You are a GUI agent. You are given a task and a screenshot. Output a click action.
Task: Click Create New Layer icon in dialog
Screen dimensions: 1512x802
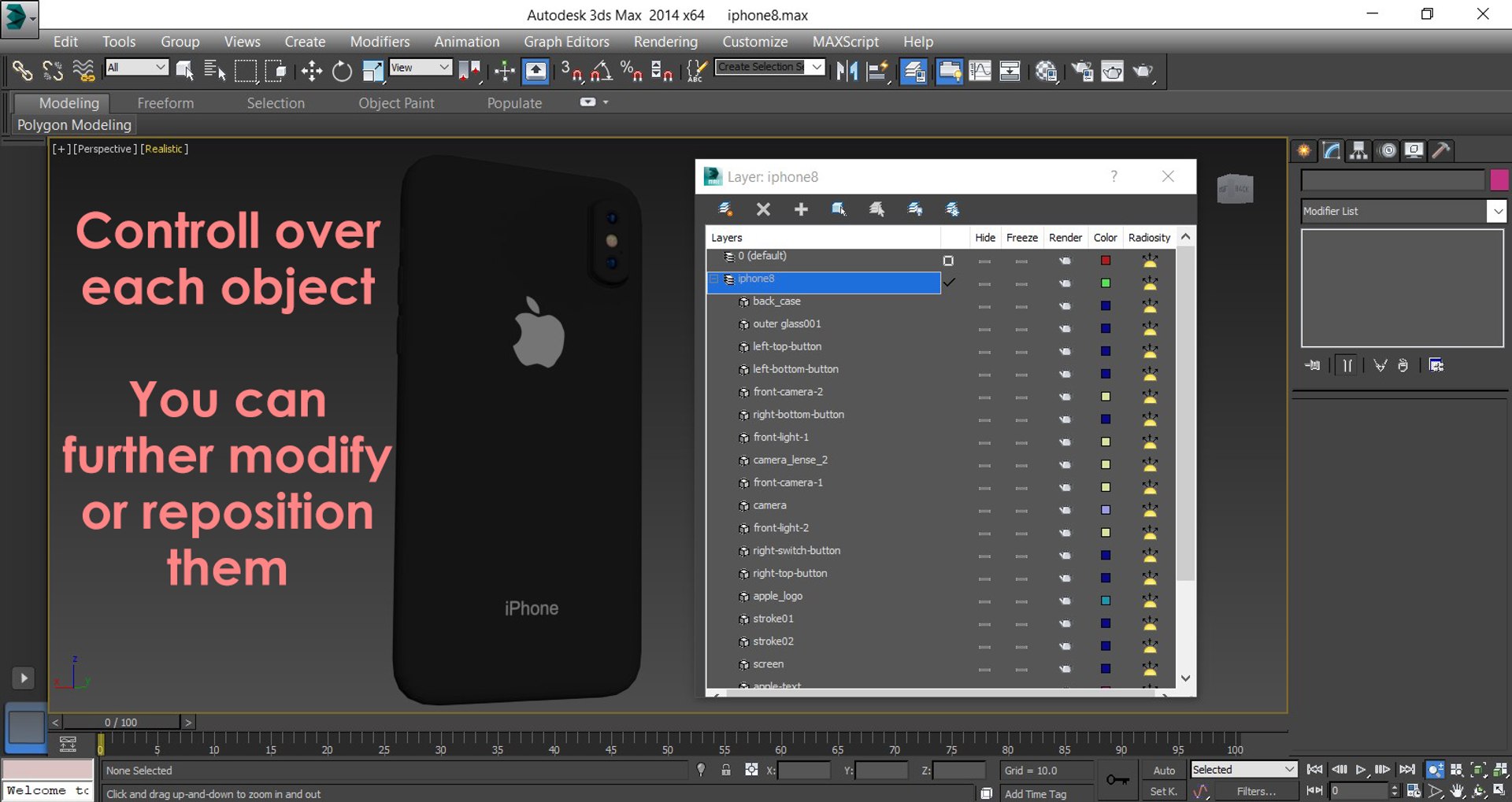pyautogui.click(x=725, y=209)
